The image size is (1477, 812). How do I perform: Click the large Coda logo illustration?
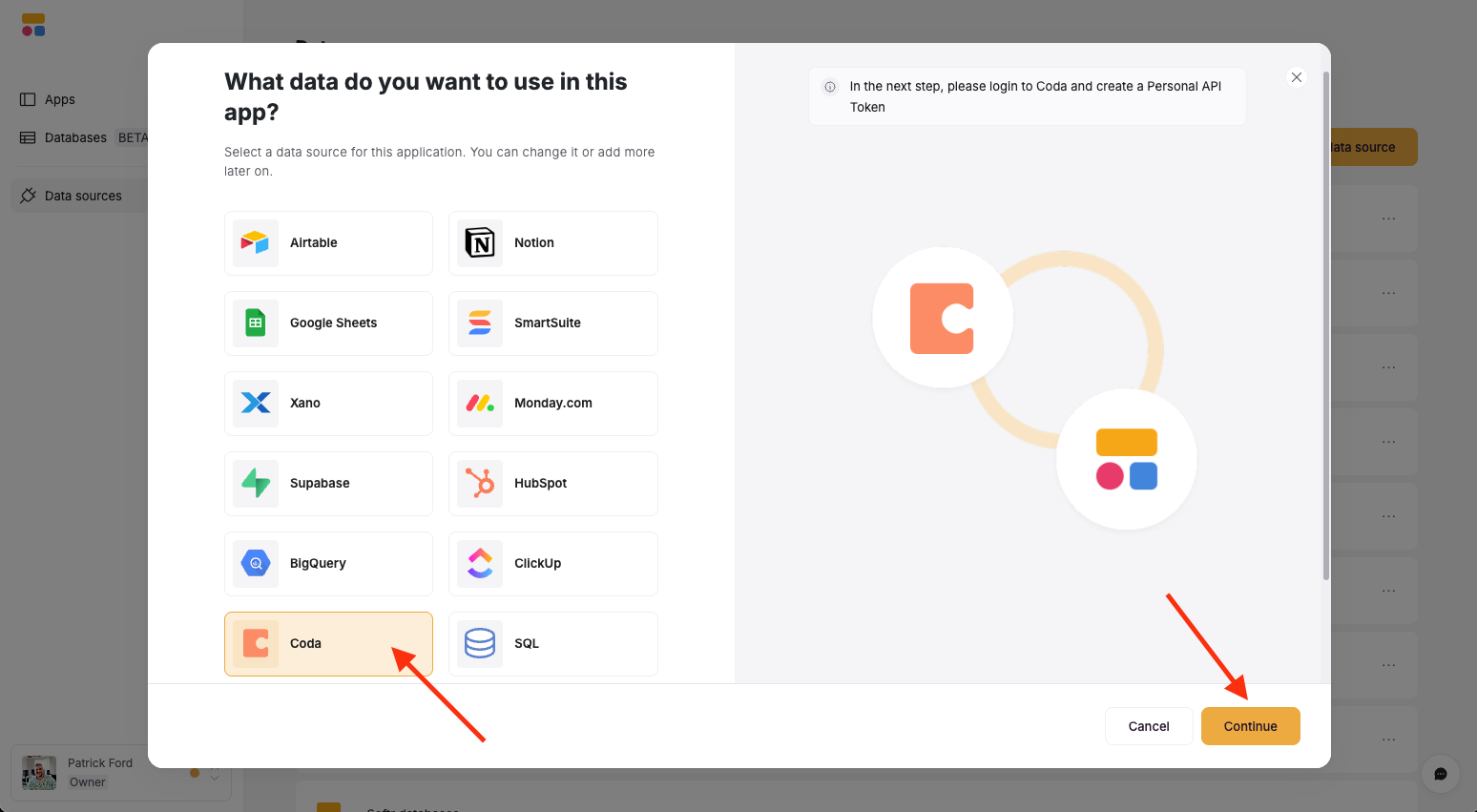click(942, 318)
